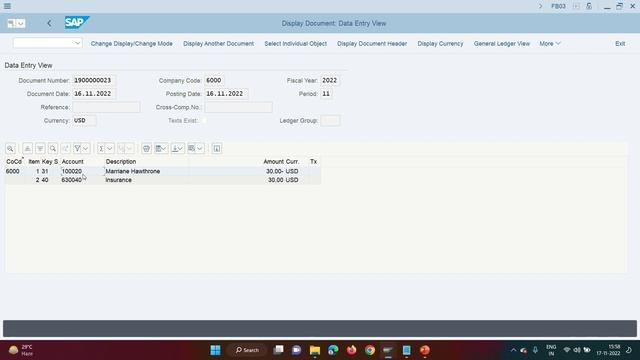Click the Views icon in grid toolbar
The height and width of the screenshot is (360, 640).
[x=158, y=149]
